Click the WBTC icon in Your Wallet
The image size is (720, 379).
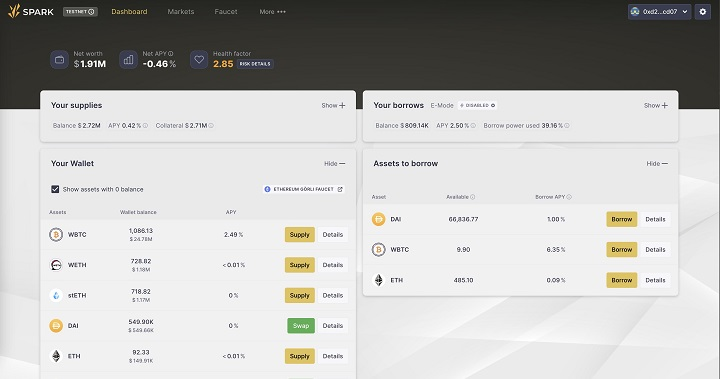click(x=56, y=235)
